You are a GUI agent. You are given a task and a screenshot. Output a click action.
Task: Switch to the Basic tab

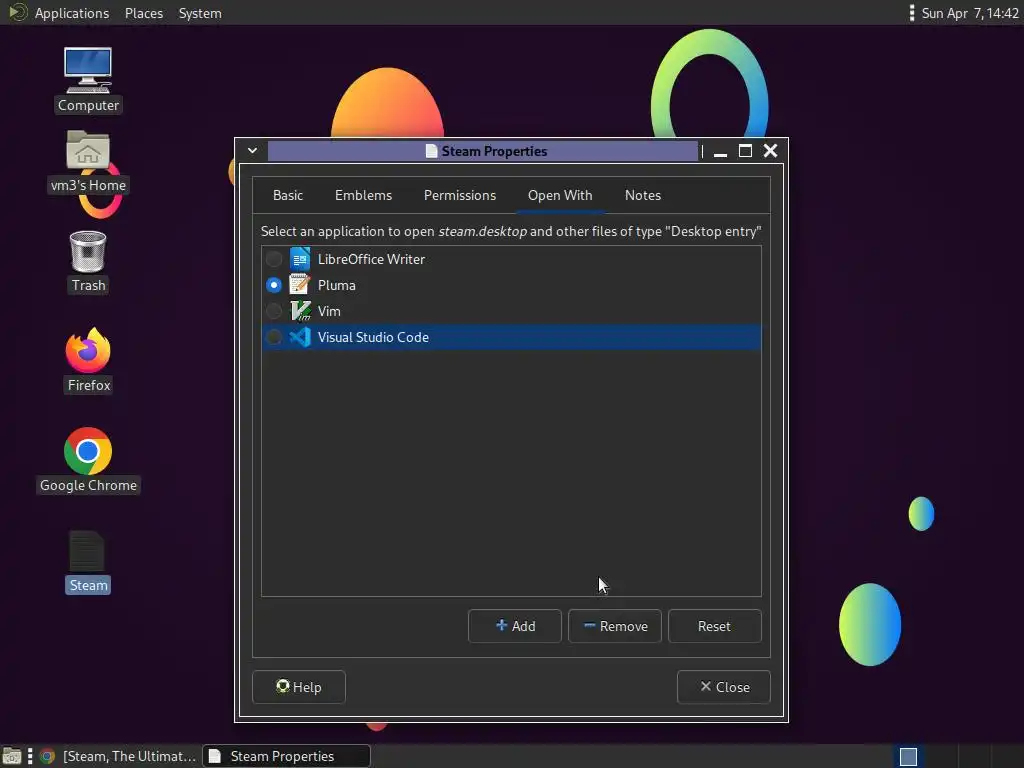(288, 195)
